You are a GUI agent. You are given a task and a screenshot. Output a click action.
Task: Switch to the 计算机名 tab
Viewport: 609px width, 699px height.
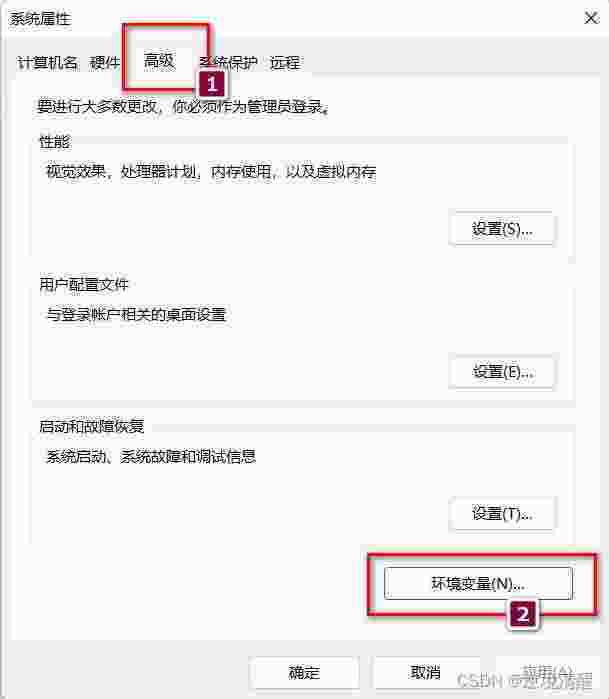[47, 63]
